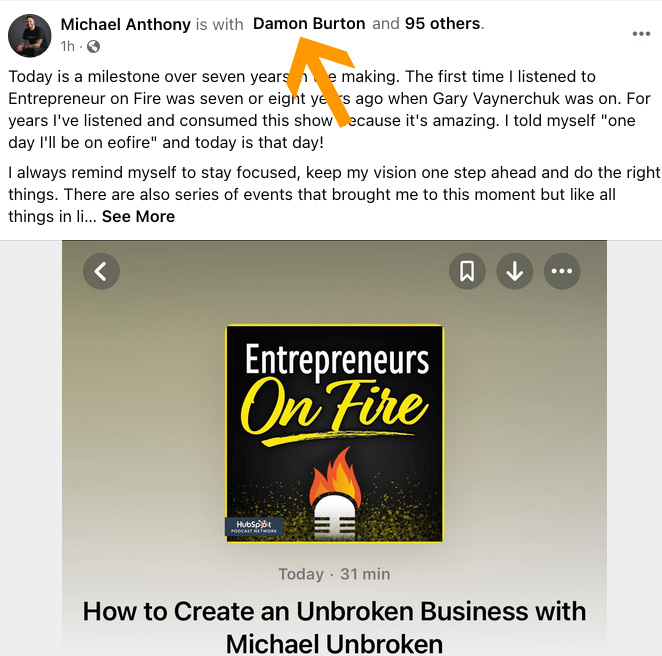Click the 1h post timestamp
This screenshot has height=656, width=662.
click(68, 46)
